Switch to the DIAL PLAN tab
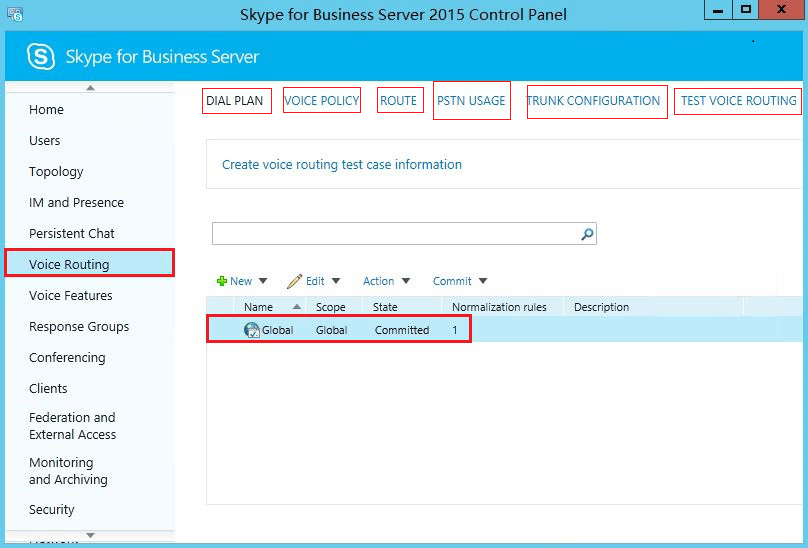808x548 pixels. 235,101
